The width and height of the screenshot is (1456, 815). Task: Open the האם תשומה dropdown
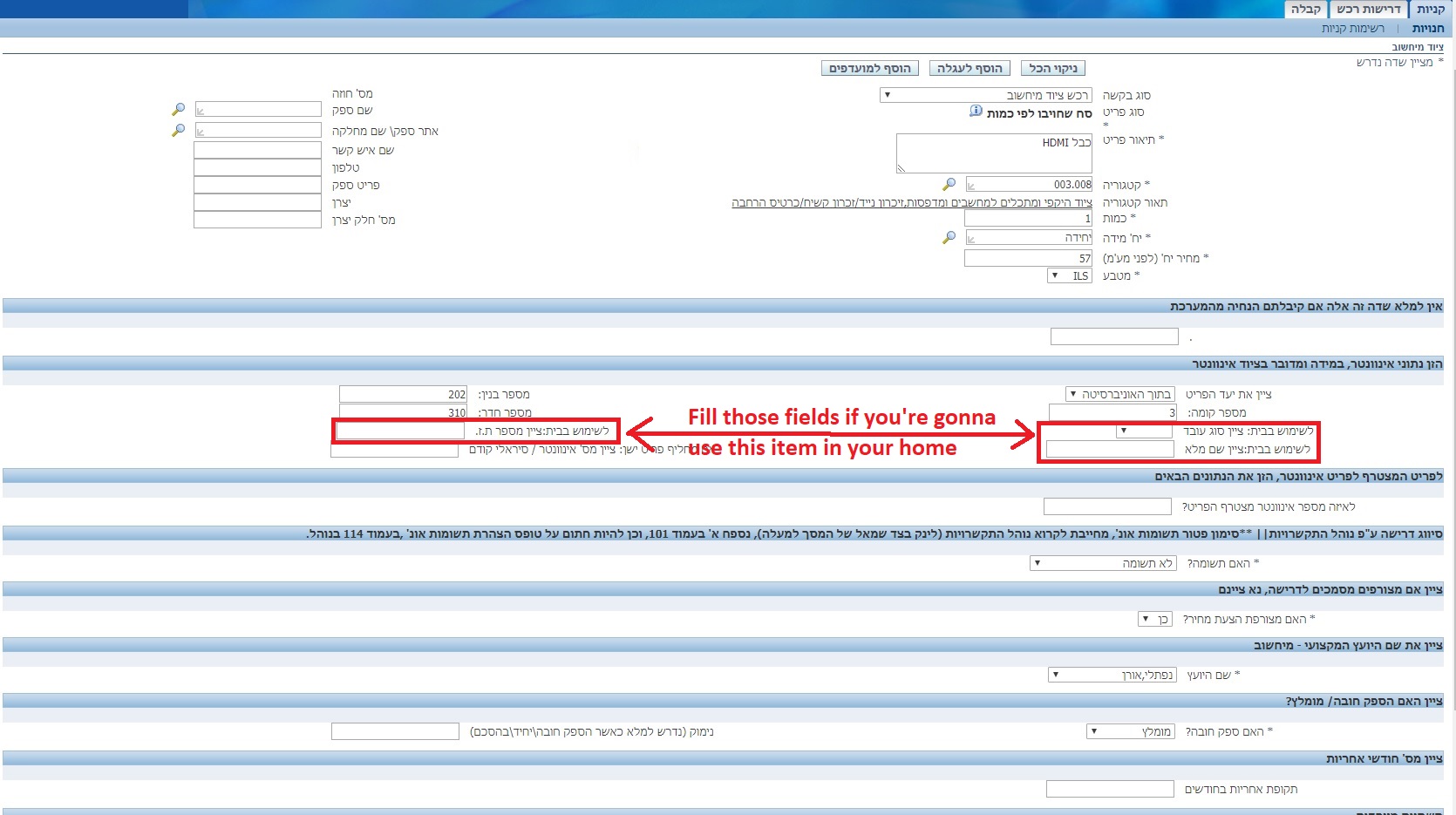point(1037,563)
